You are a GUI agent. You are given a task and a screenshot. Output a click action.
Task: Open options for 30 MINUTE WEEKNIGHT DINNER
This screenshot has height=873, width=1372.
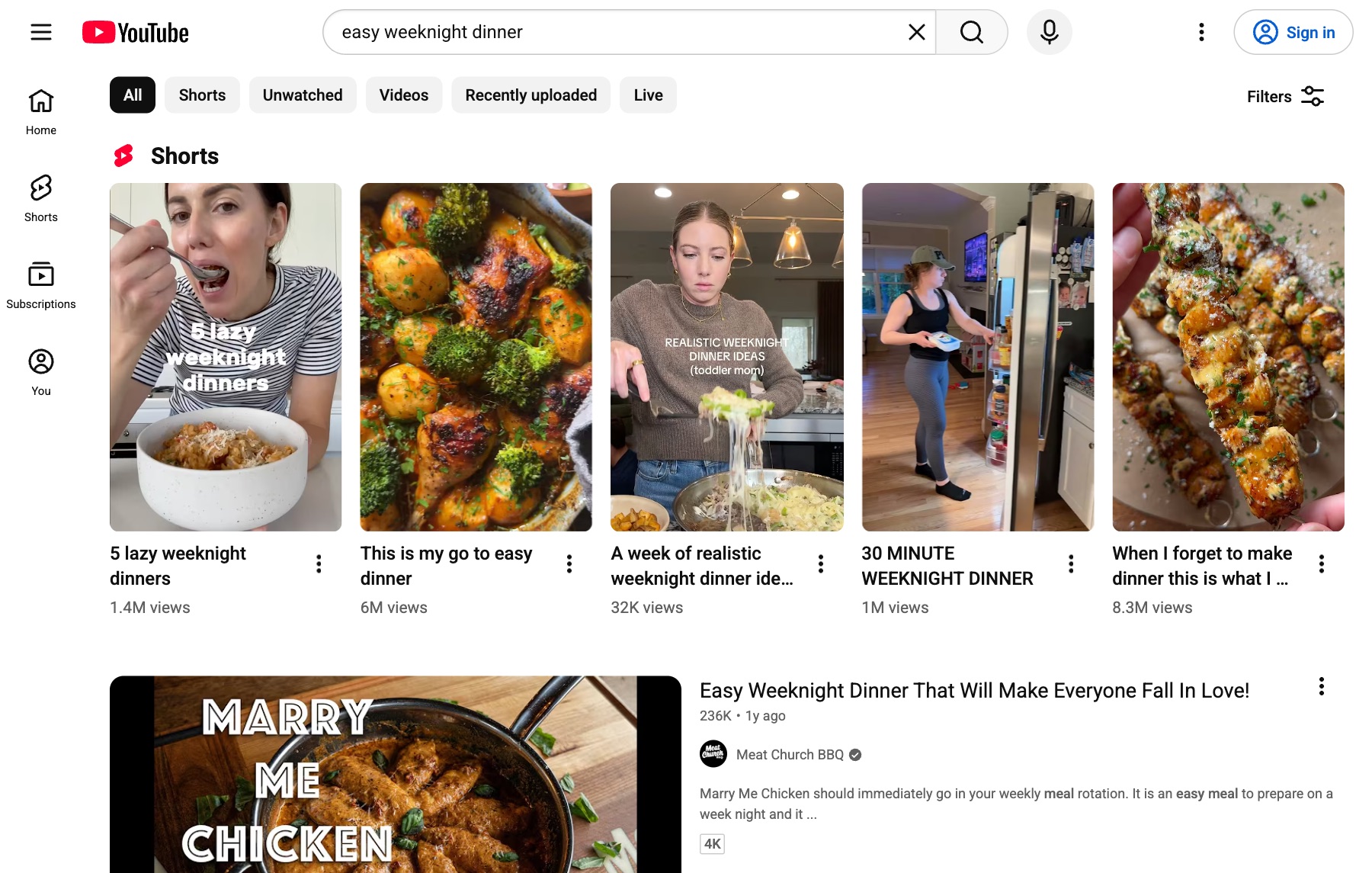1071,564
